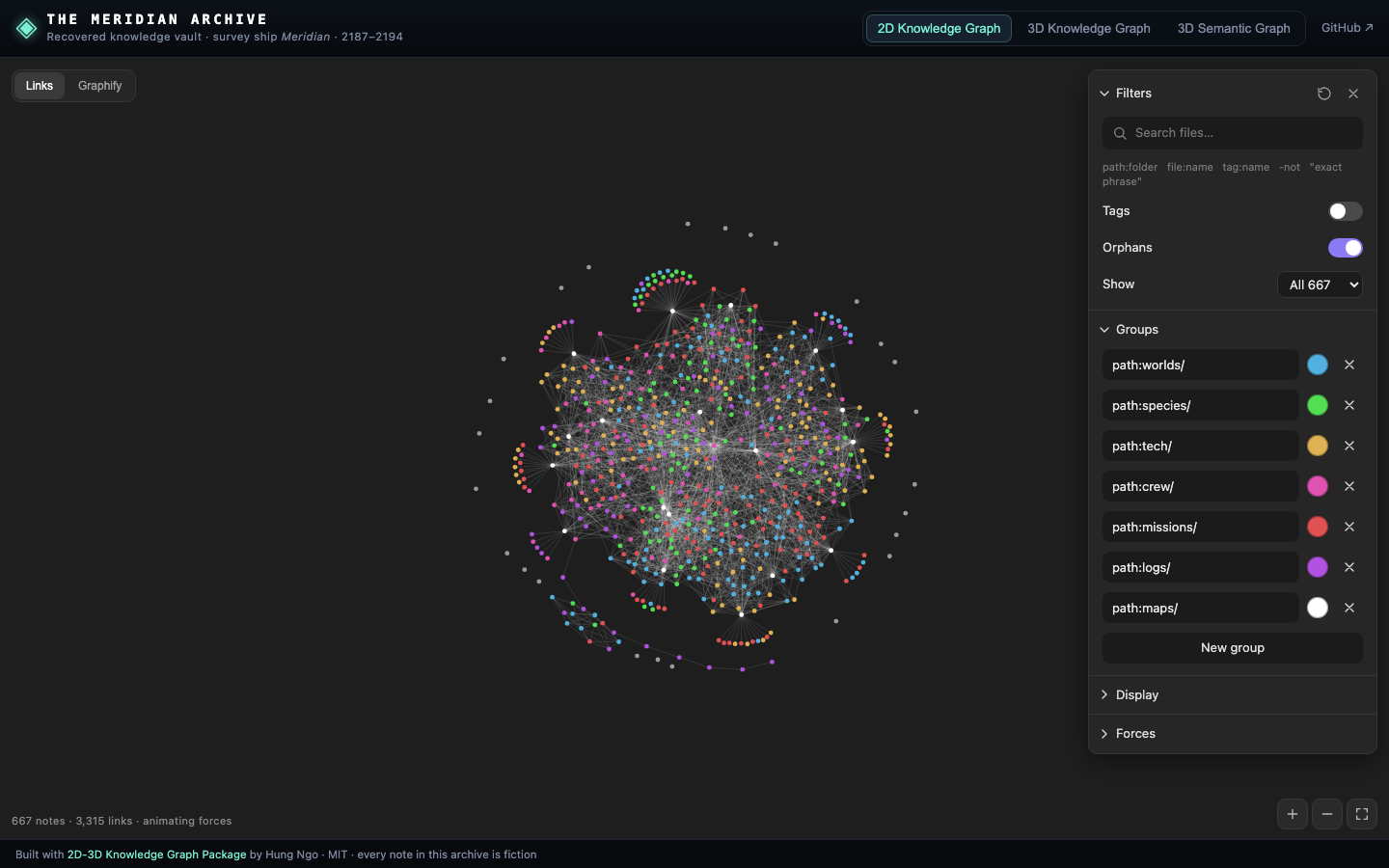Change the red missions color swatch
This screenshot has height=868, width=1389.
point(1318,527)
